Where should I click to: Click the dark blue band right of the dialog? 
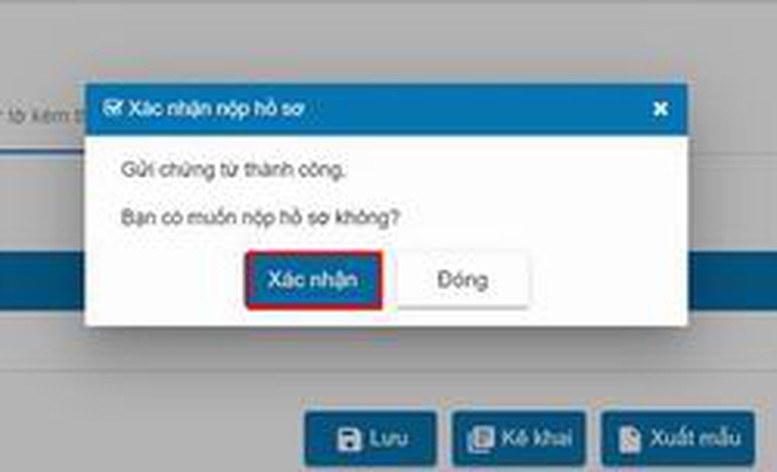tap(732, 281)
